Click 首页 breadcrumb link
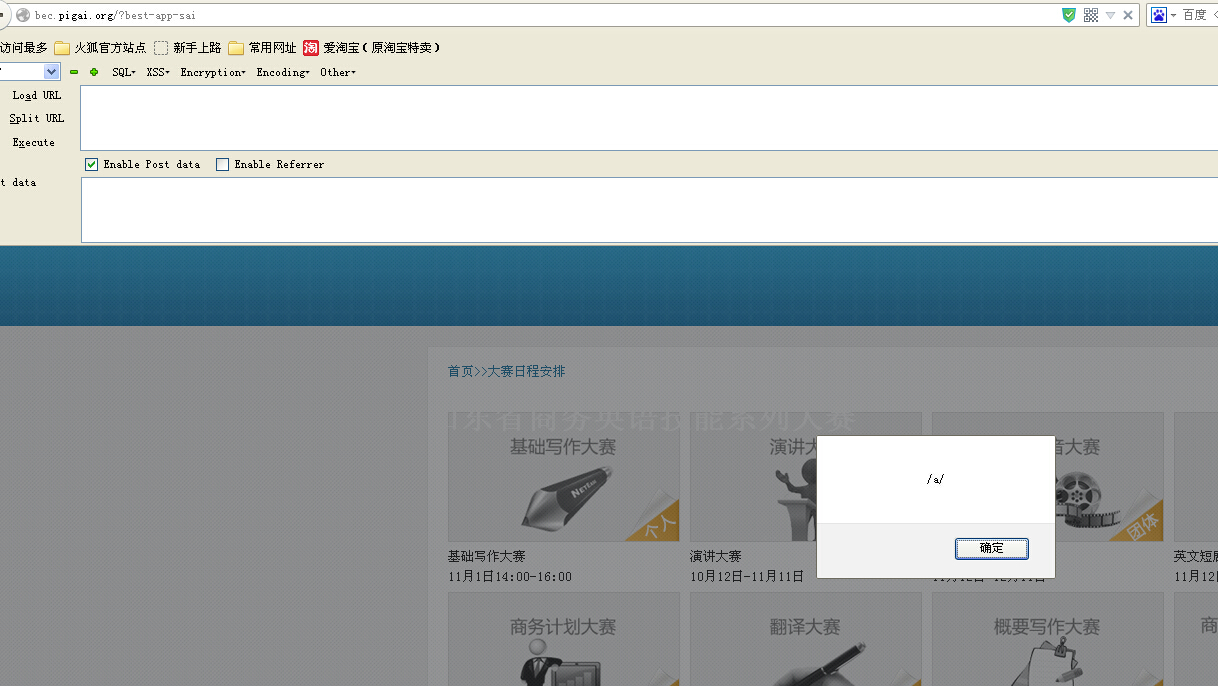The width and height of the screenshot is (1218, 686). 460,371
